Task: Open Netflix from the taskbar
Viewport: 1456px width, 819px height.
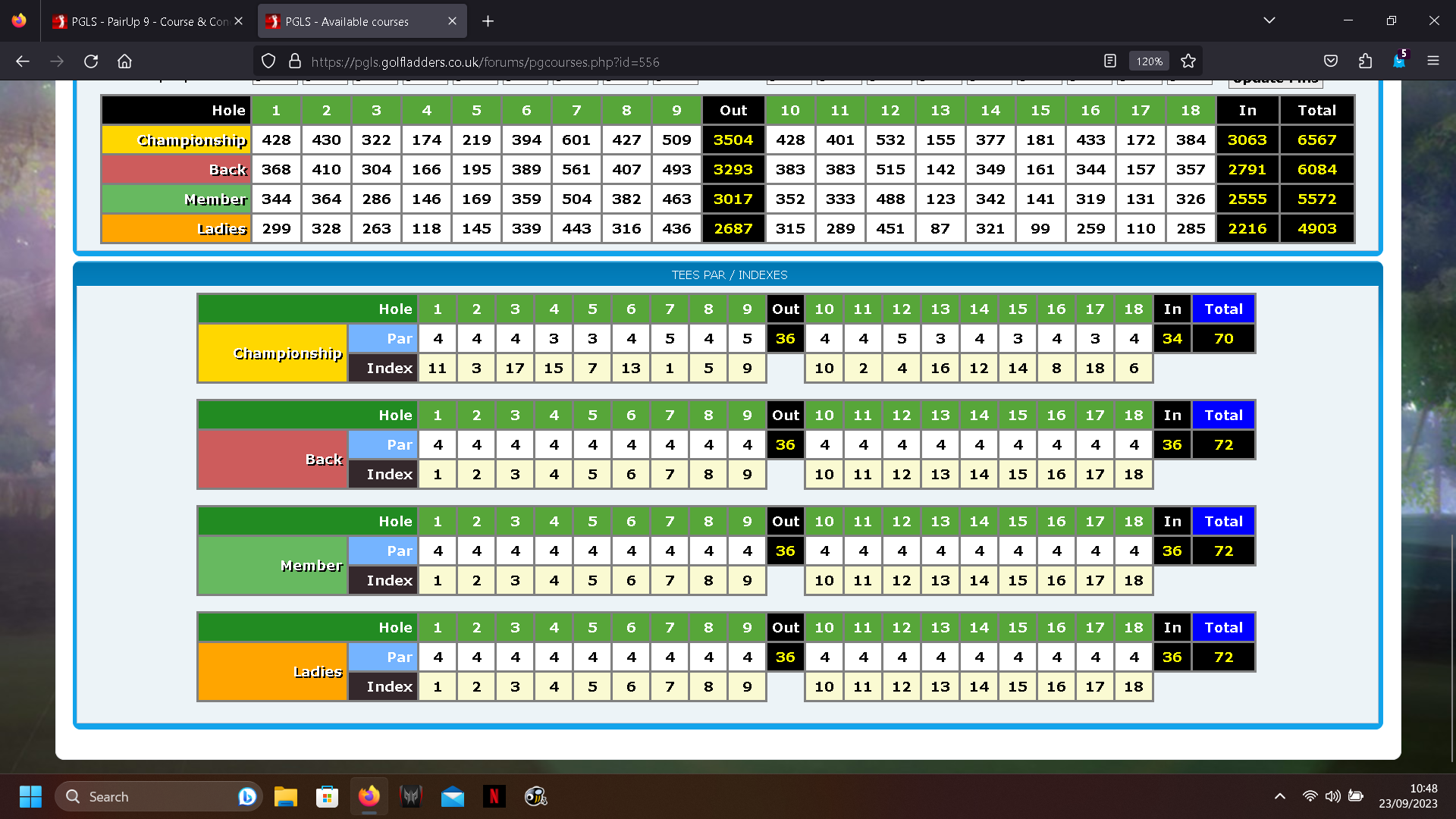Action: pos(494,796)
